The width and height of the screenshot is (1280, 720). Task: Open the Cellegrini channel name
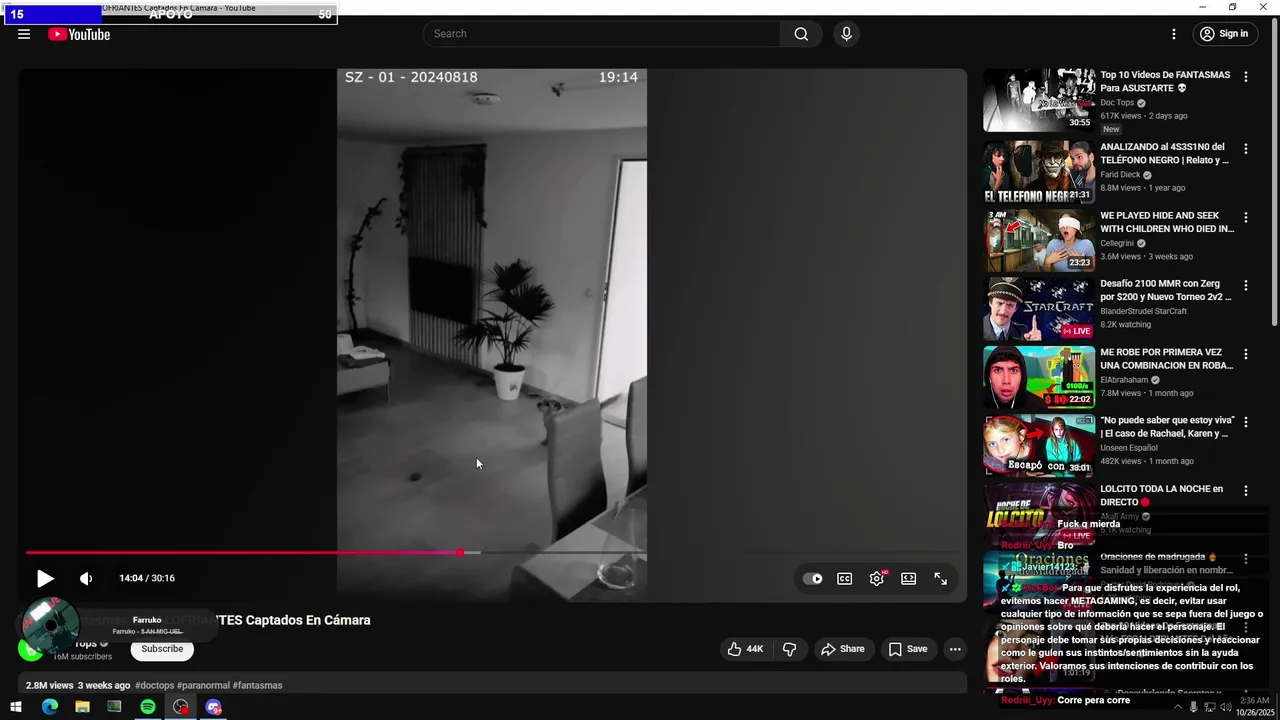(1117, 243)
